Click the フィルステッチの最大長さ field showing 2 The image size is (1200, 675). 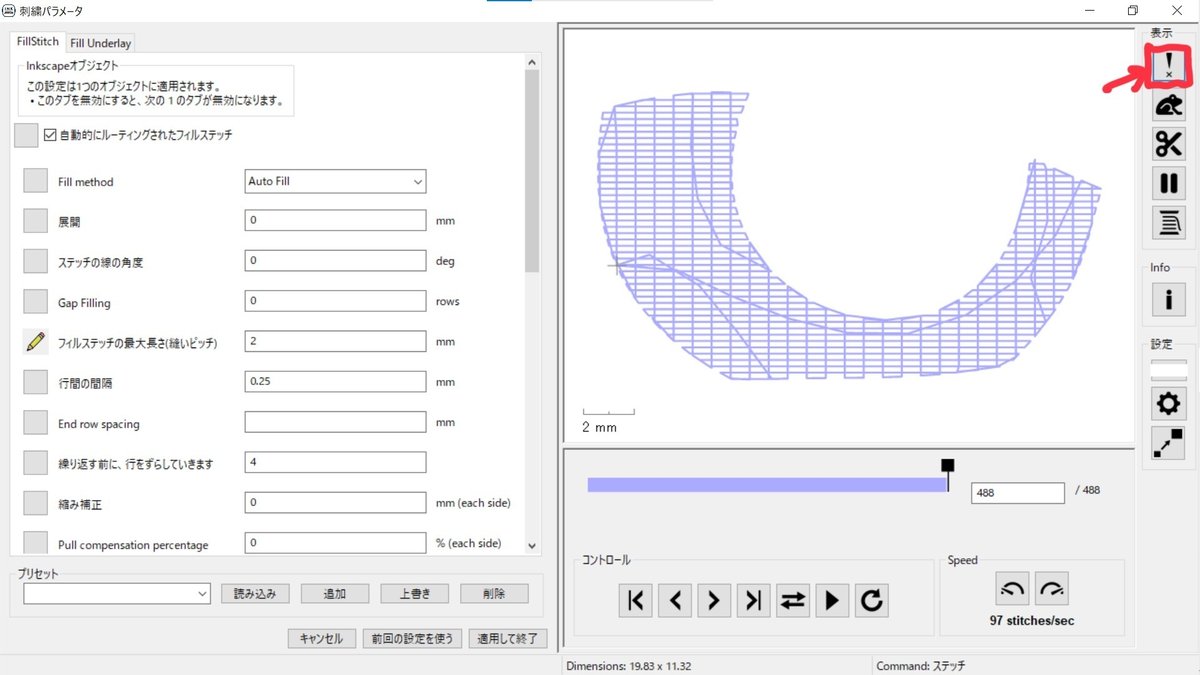tap(336, 341)
